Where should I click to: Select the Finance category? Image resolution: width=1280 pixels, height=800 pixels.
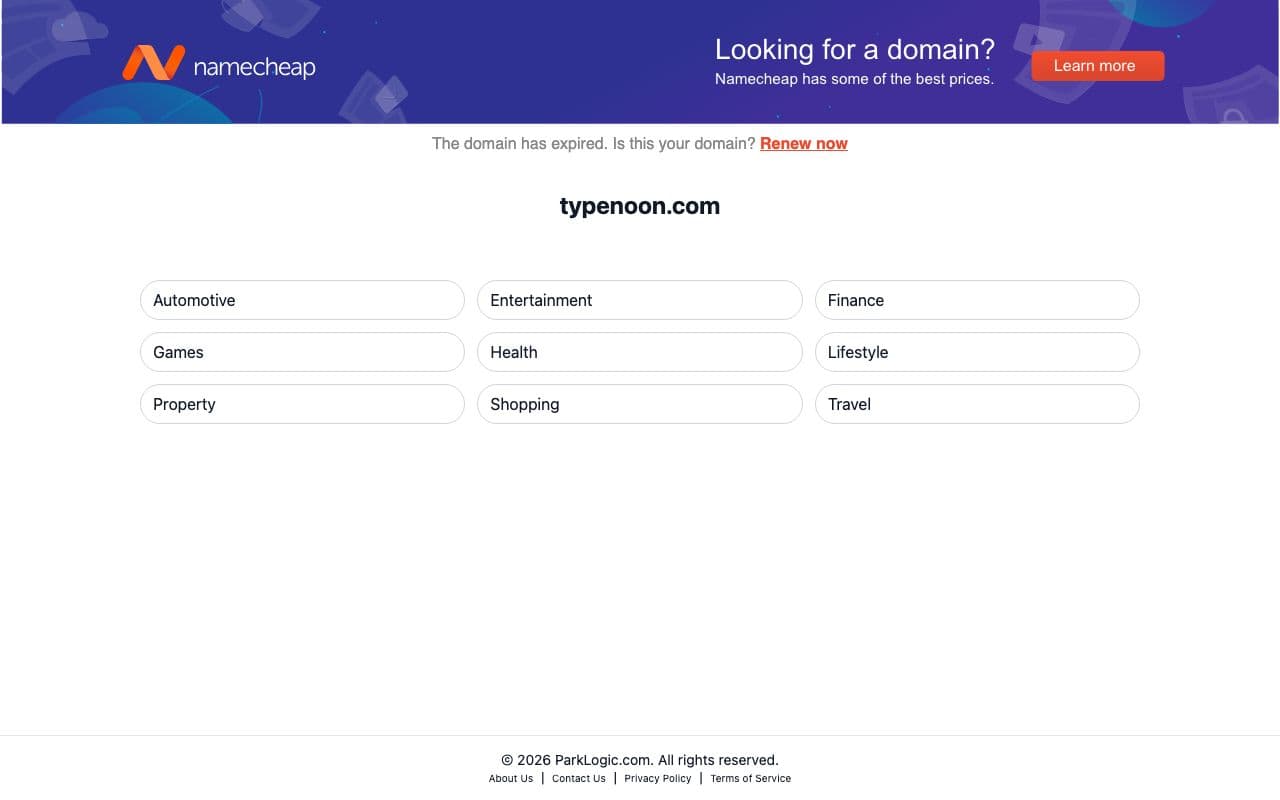point(977,300)
